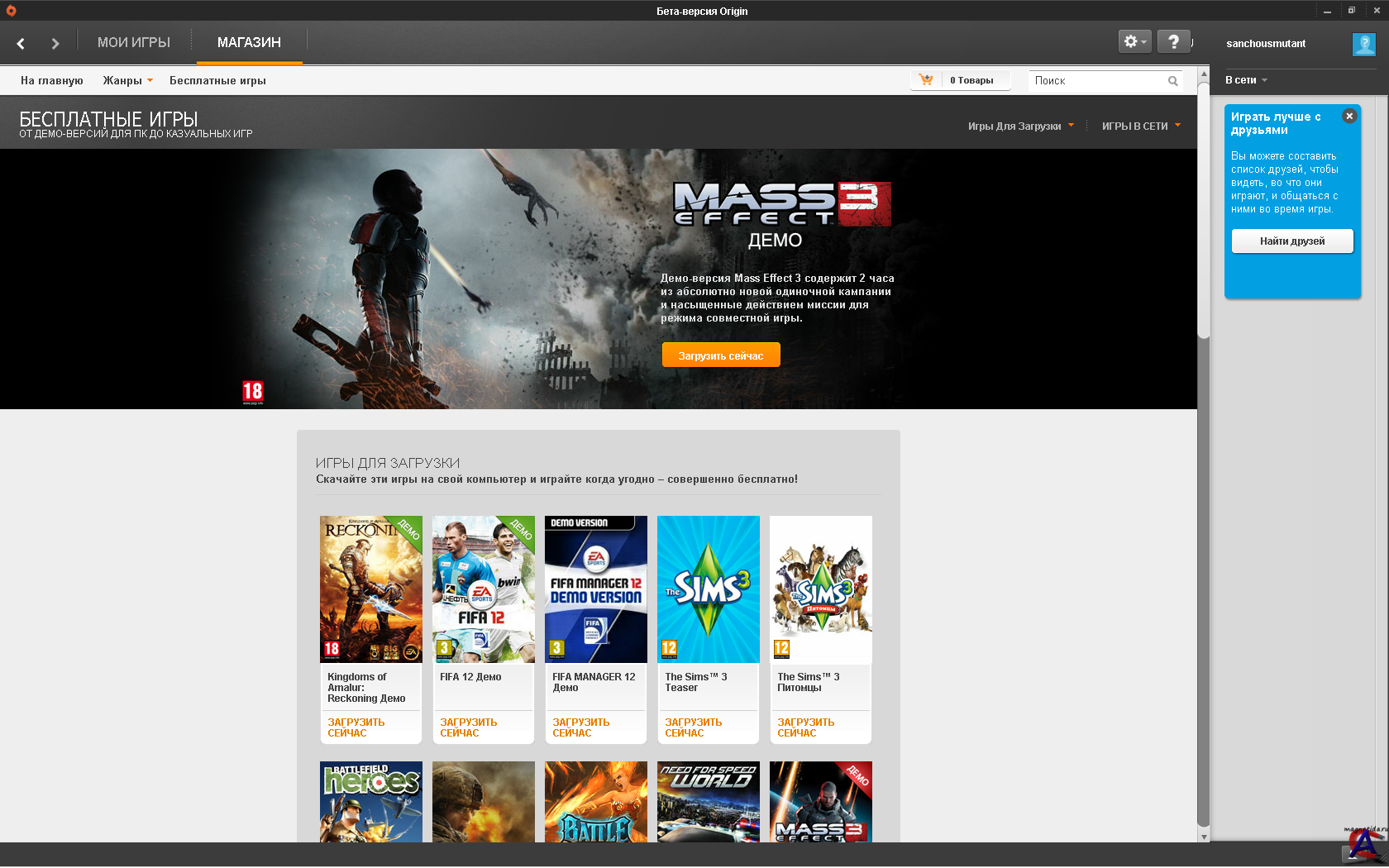Image resolution: width=1389 pixels, height=868 pixels.
Task: Click the Загрузить сейчас banner button
Action: click(x=720, y=355)
